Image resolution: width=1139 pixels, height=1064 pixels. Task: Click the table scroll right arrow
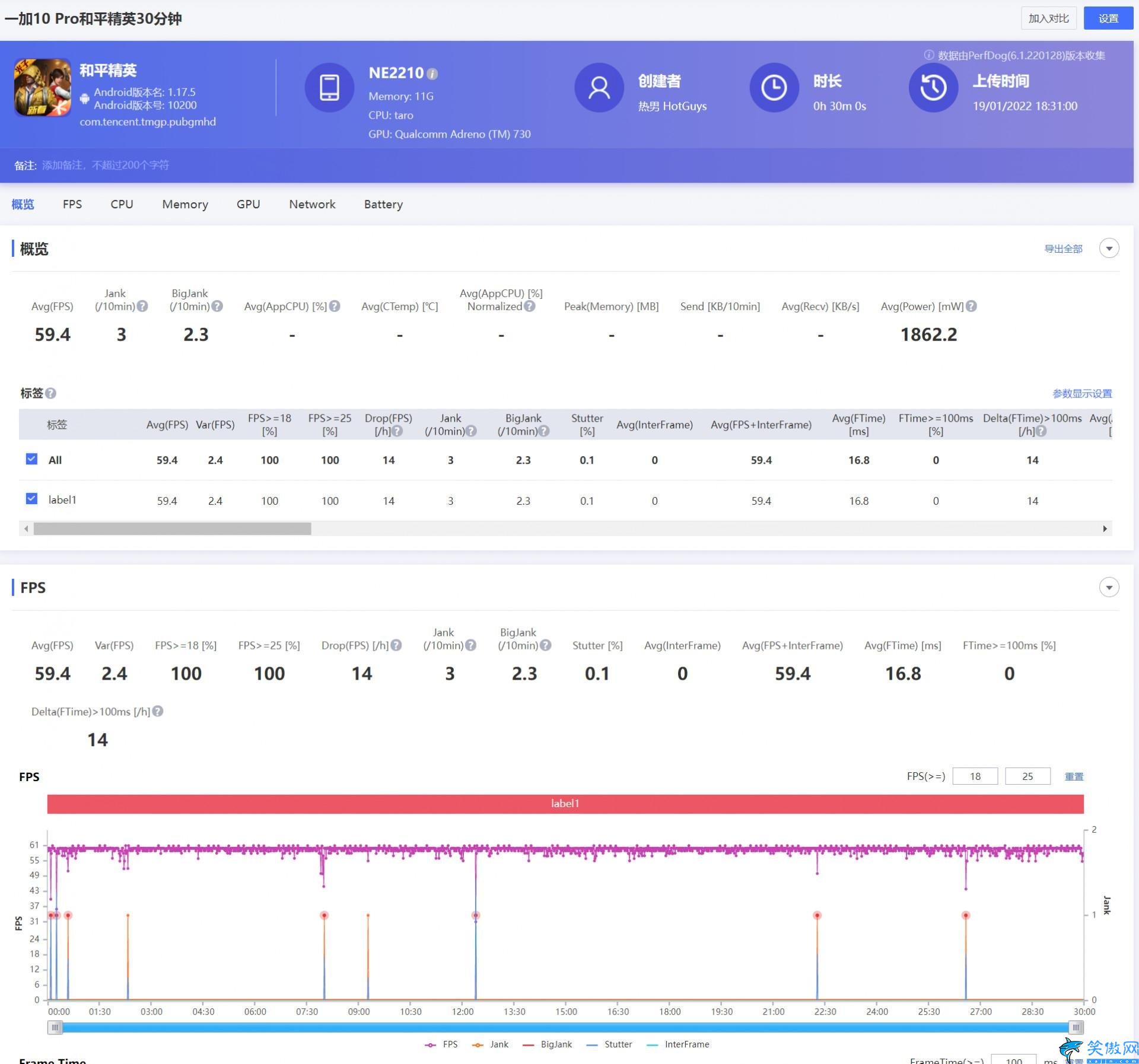point(1105,528)
